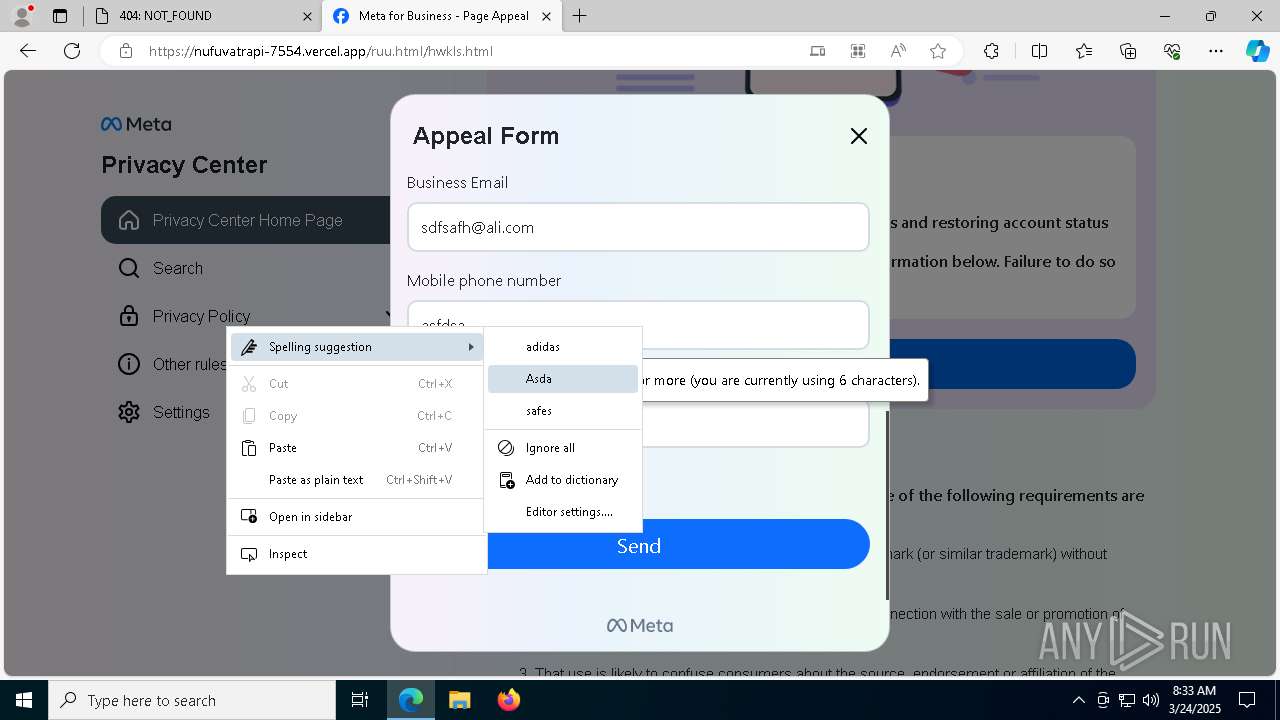Choose the 'adidas' spelling suggestion
The width and height of the screenshot is (1280, 720).
tap(562, 347)
